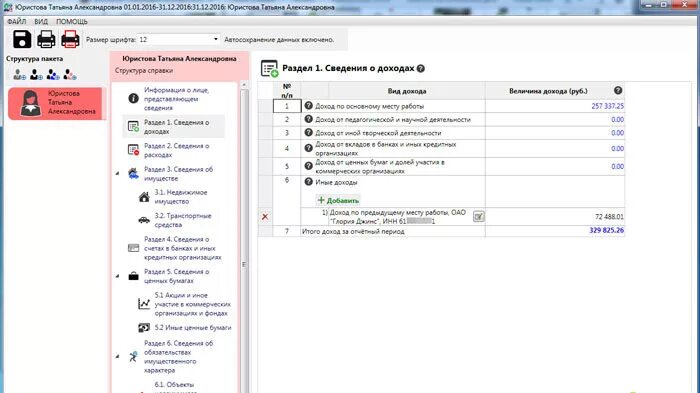
Task: Collapse the Раздел 3 tree node arrow
Action: click(118, 173)
